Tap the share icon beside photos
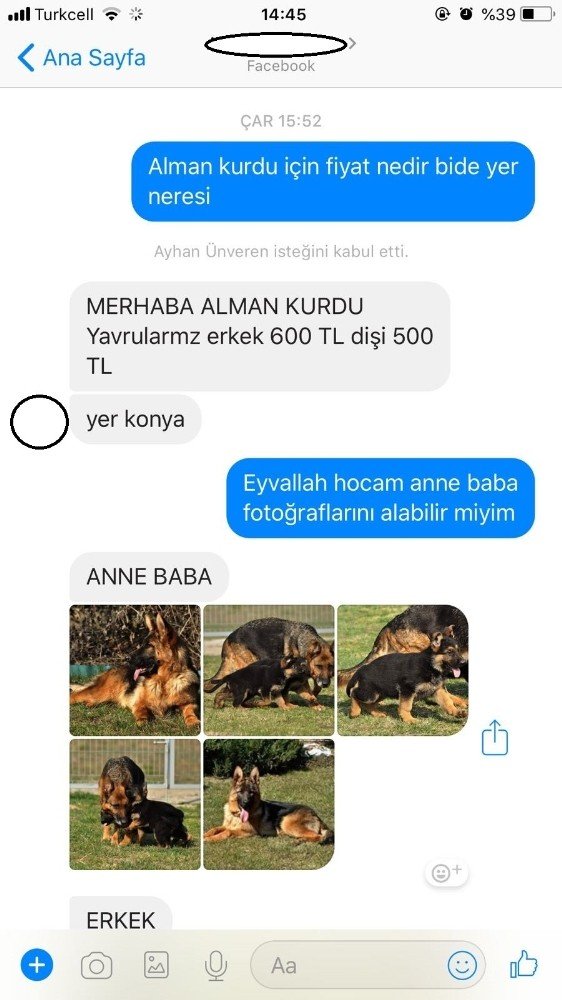This screenshot has height=1000, width=562. (494, 738)
